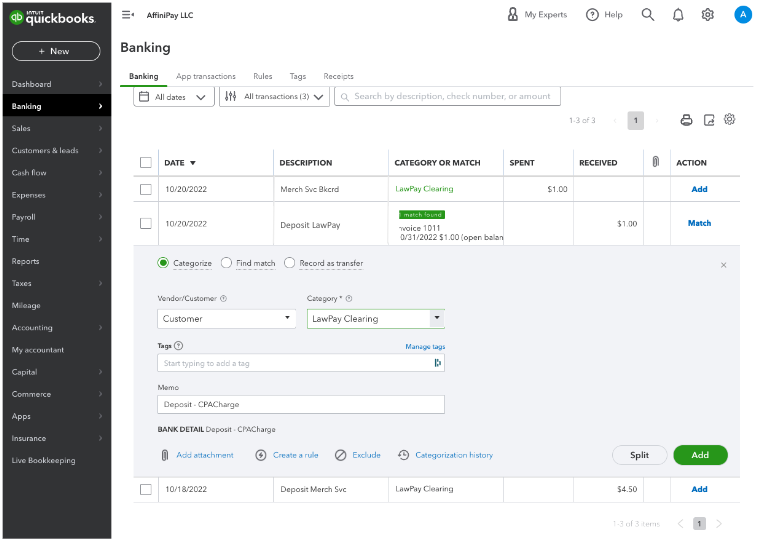Click the search magnifier in top bar

point(648,15)
